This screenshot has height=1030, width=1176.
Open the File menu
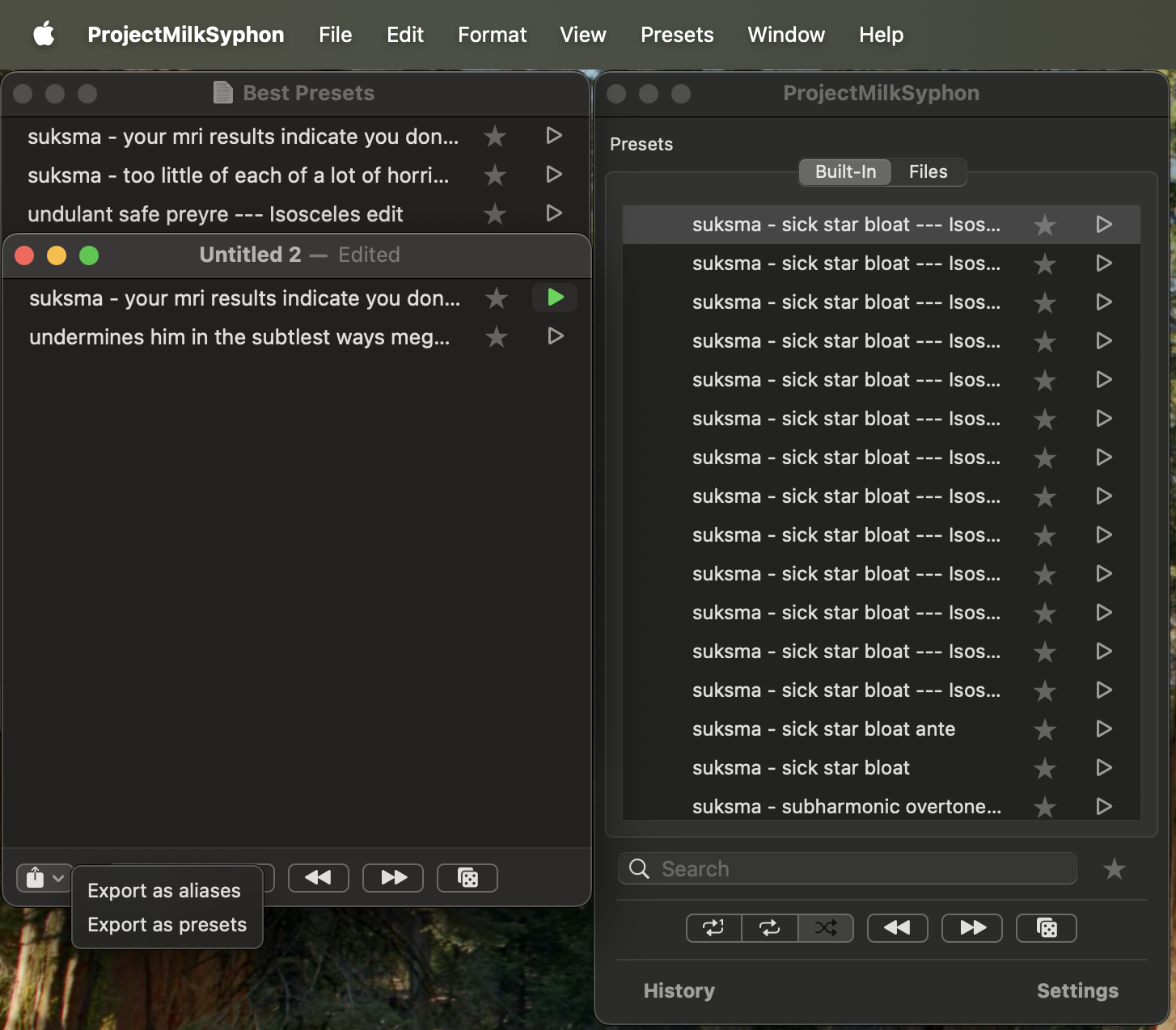tap(335, 35)
